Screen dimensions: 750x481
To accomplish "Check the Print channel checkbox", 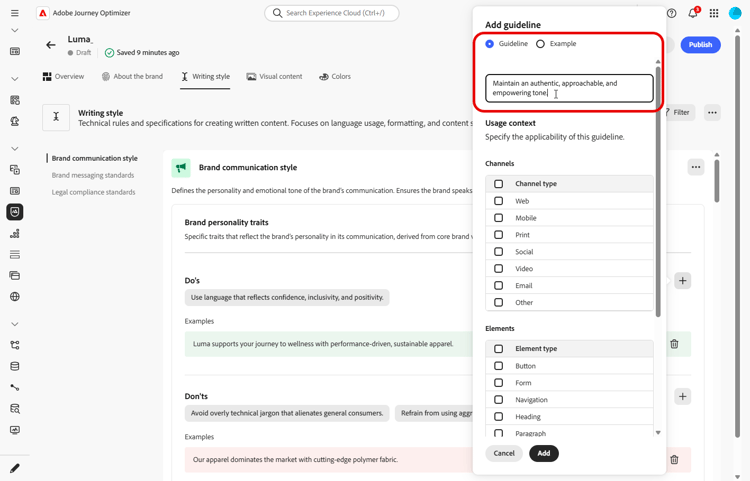I will point(498,235).
